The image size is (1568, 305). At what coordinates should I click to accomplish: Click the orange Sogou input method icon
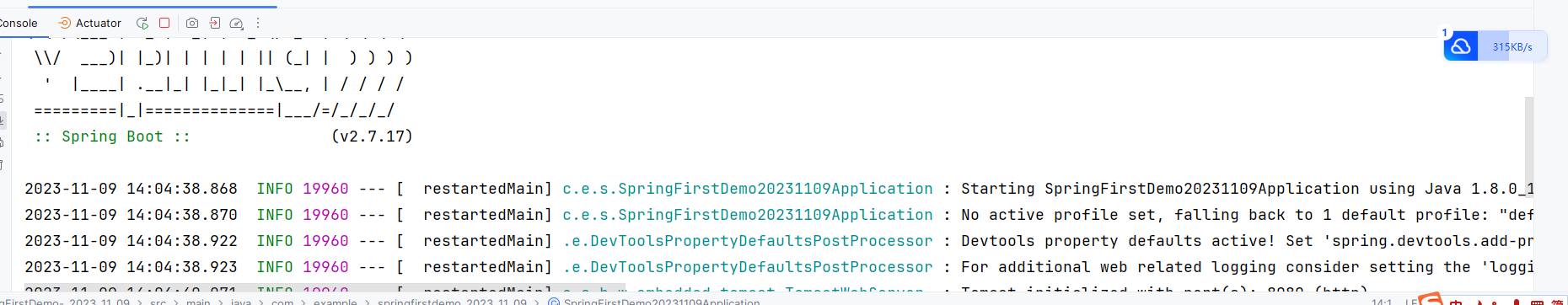(x=1431, y=299)
